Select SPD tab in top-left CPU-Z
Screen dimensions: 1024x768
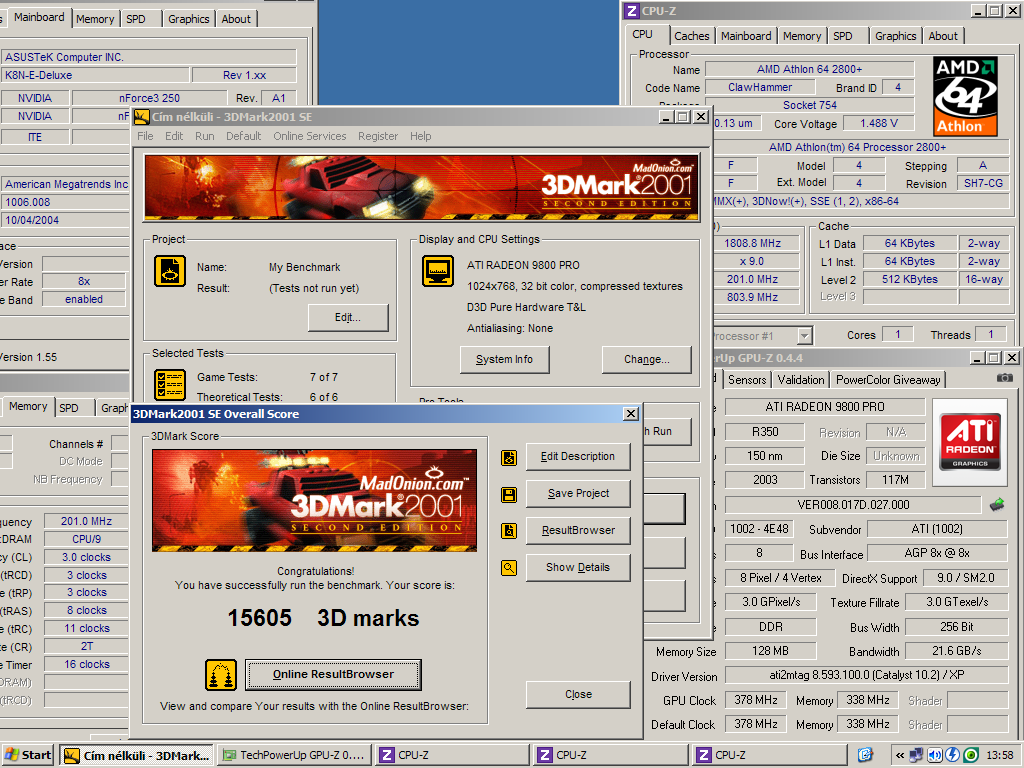(136, 19)
